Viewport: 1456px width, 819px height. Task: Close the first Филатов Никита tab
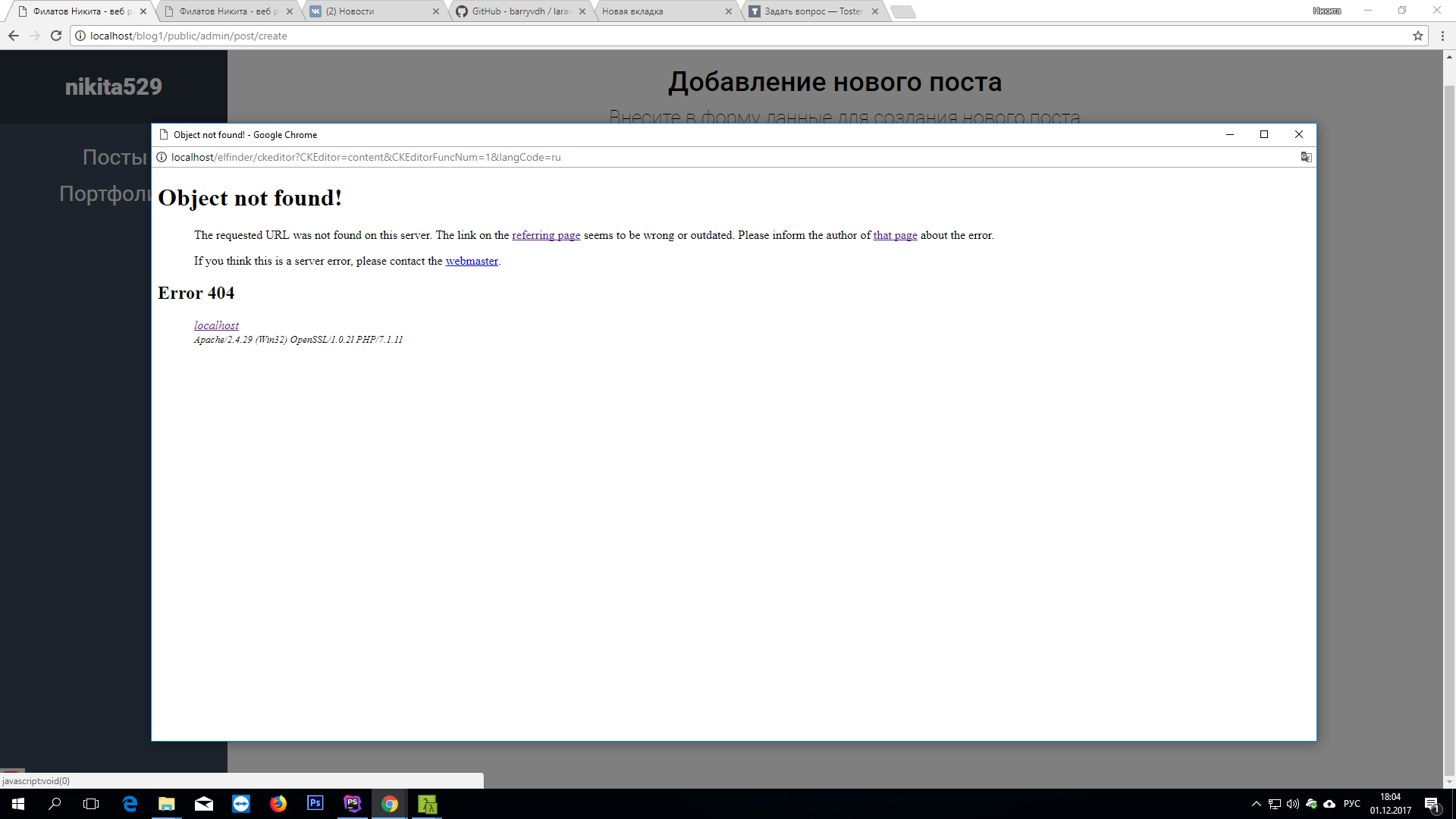click(143, 11)
